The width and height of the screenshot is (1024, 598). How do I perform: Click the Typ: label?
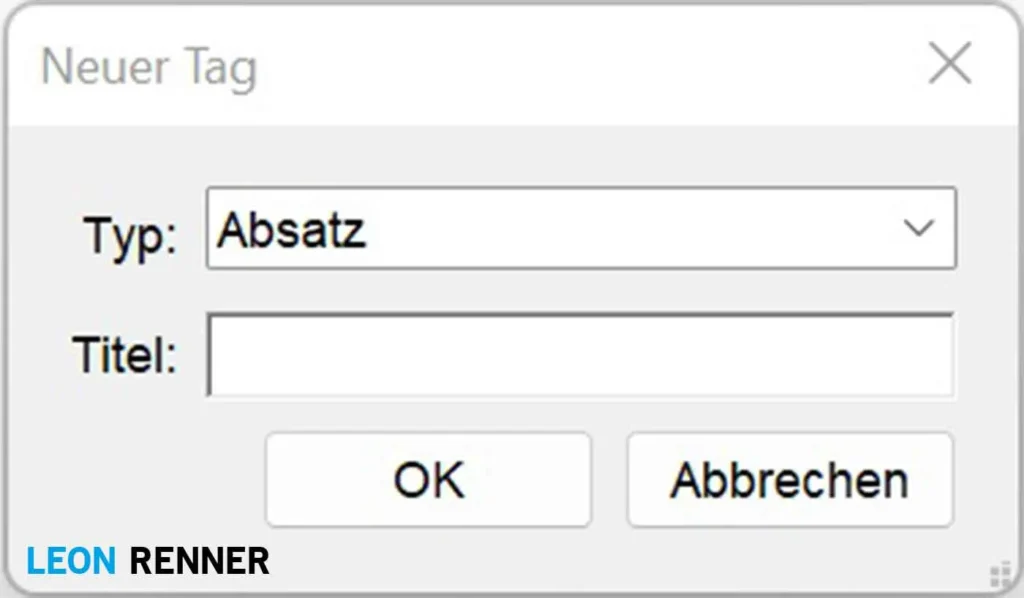pos(130,236)
